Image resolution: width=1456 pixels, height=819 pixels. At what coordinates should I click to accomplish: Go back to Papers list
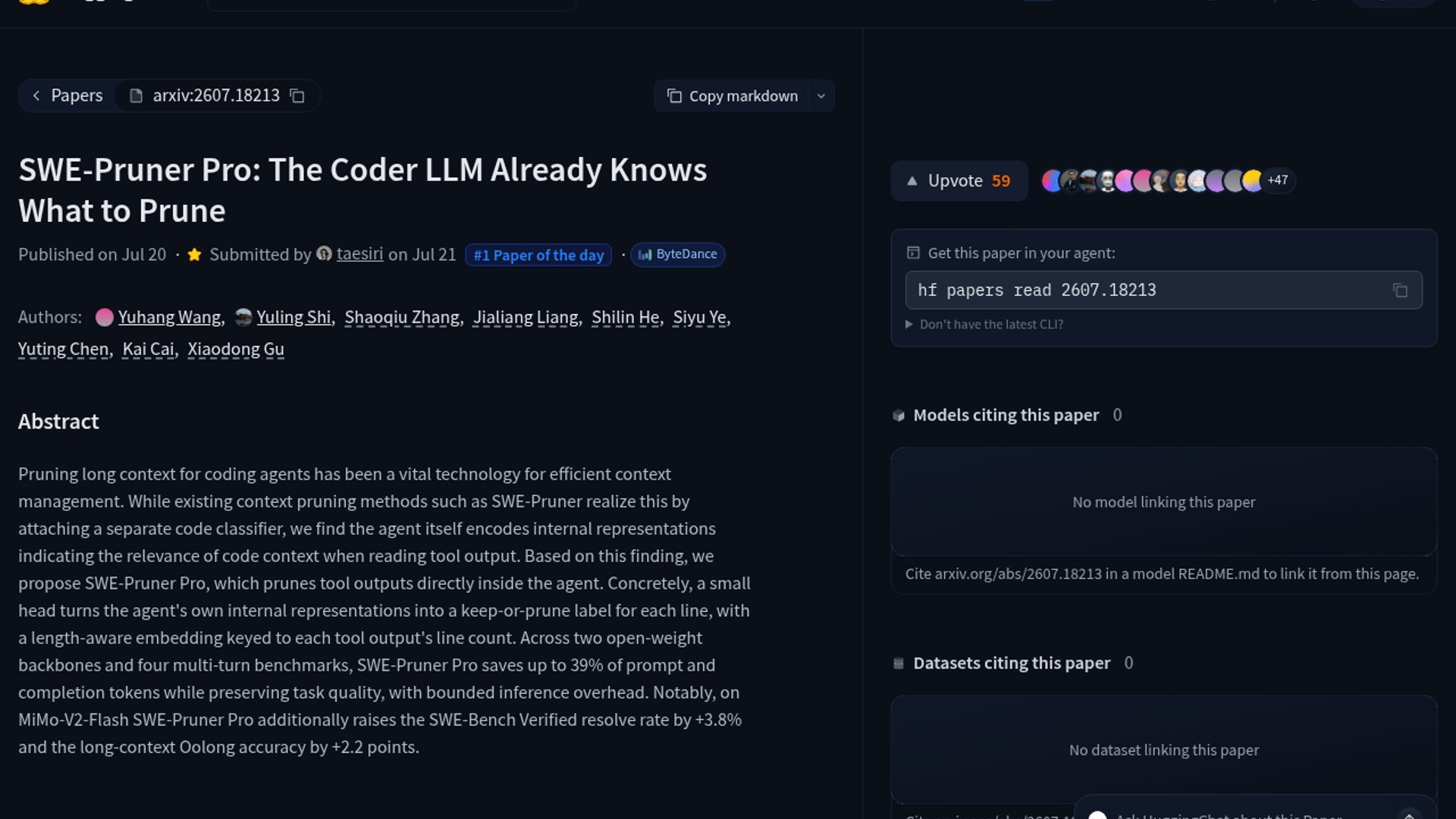point(67,96)
